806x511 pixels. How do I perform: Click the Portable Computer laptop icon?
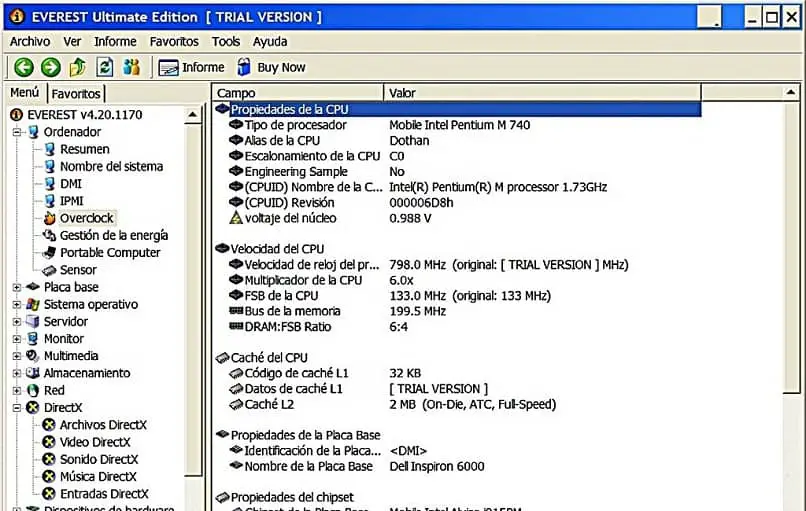(49, 252)
